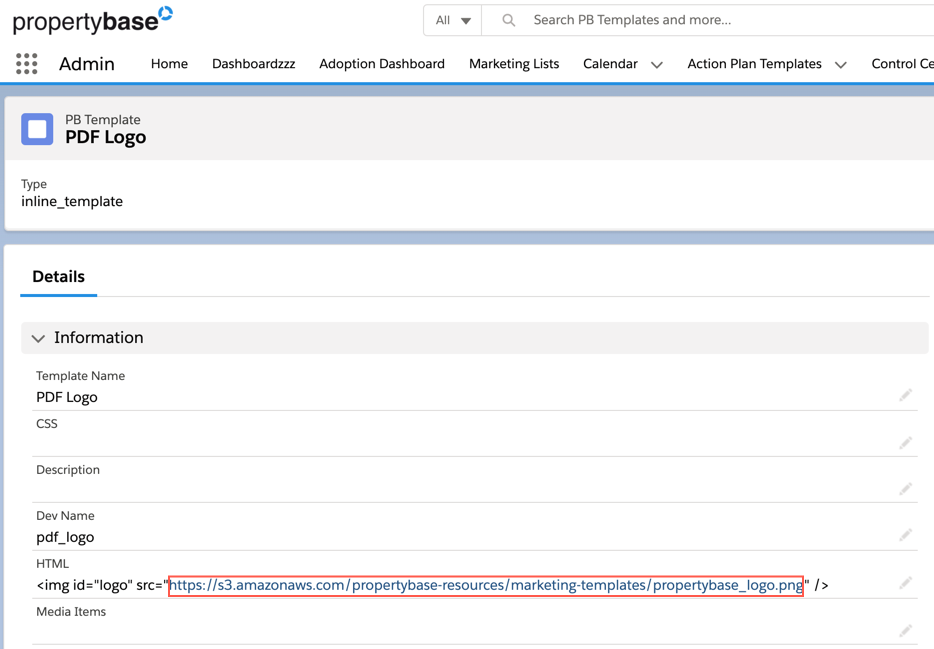This screenshot has height=649, width=934.
Task: Edit Media Items with pencil icon
Action: [905, 630]
